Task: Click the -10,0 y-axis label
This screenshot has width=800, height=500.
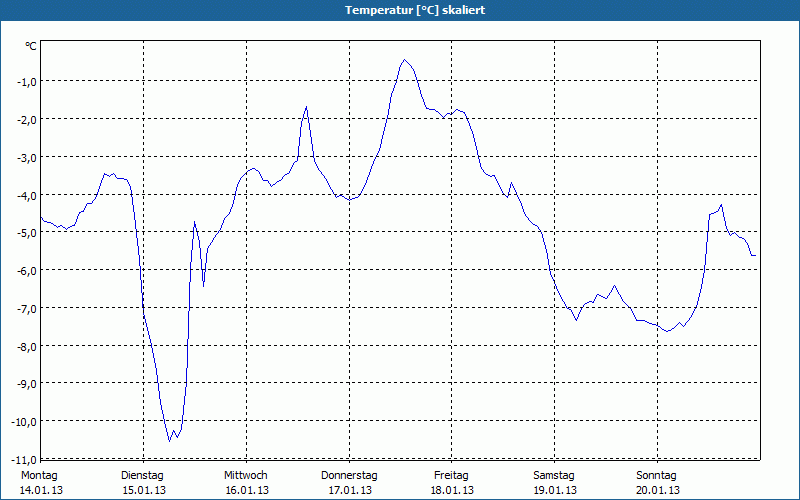Action: click(23, 421)
